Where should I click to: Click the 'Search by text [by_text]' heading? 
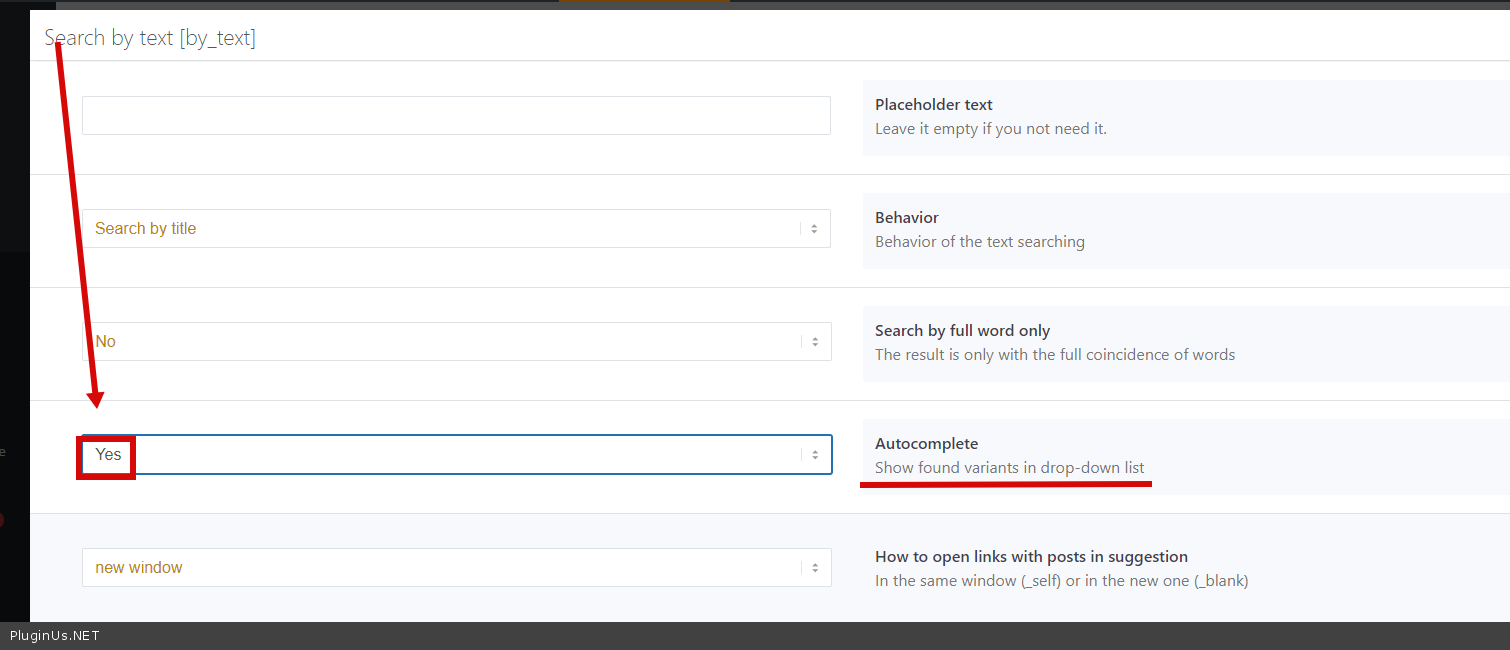[x=150, y=38]
